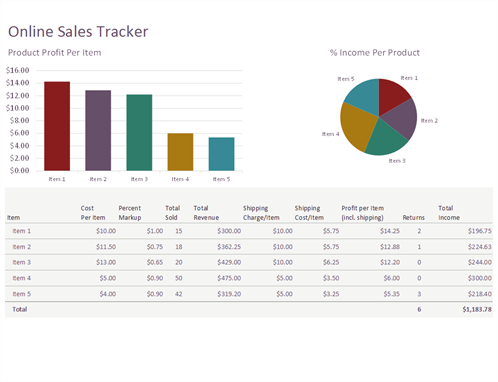
Task: Select the Total Income column header
Action: 449,213
